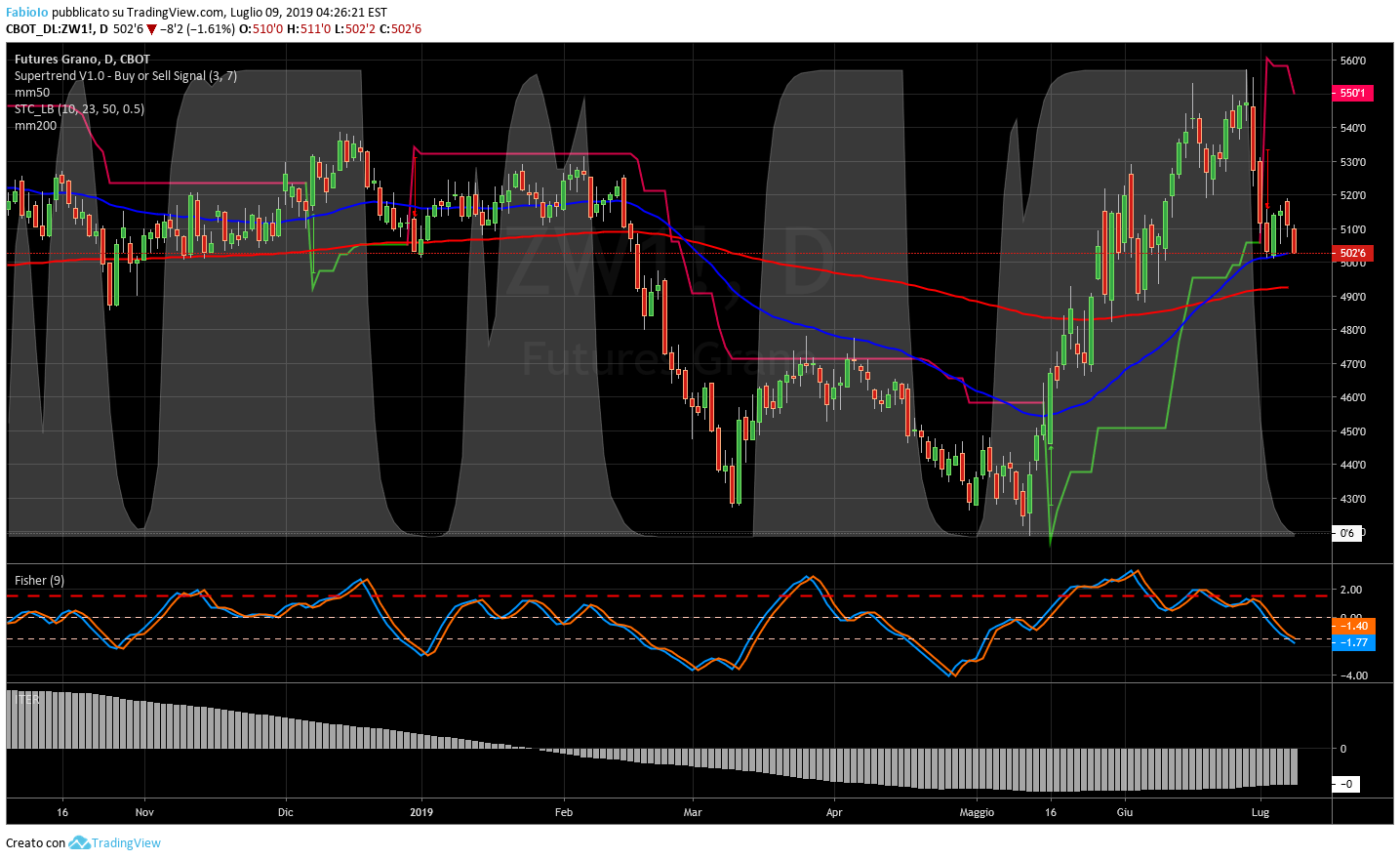Viewport: 1400px width, 860px height.
Task: Click the 'Feb' time axis label
Action: [564, 812]
